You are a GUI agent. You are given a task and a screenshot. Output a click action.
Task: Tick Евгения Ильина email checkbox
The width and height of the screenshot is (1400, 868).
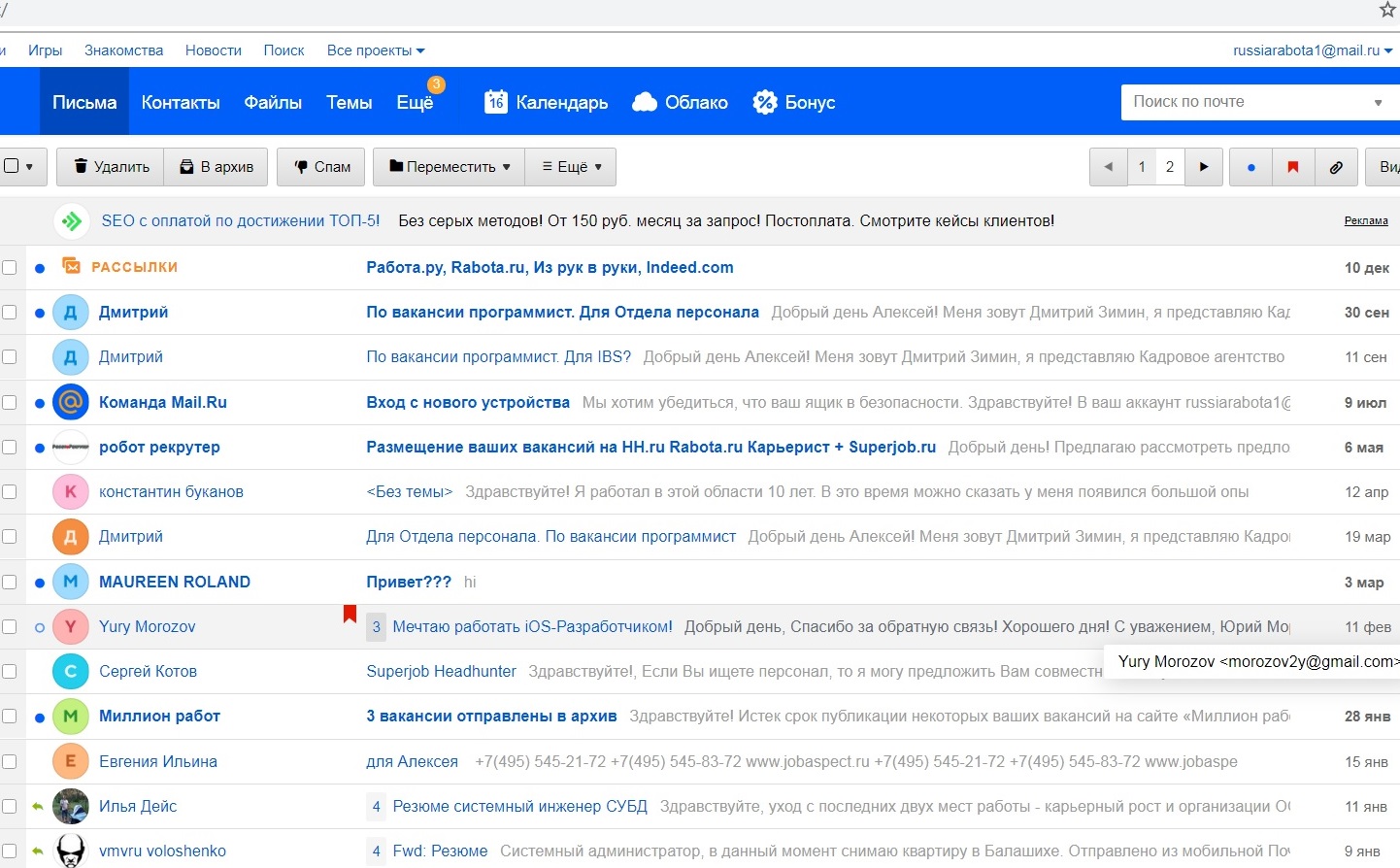click(10, 761)
